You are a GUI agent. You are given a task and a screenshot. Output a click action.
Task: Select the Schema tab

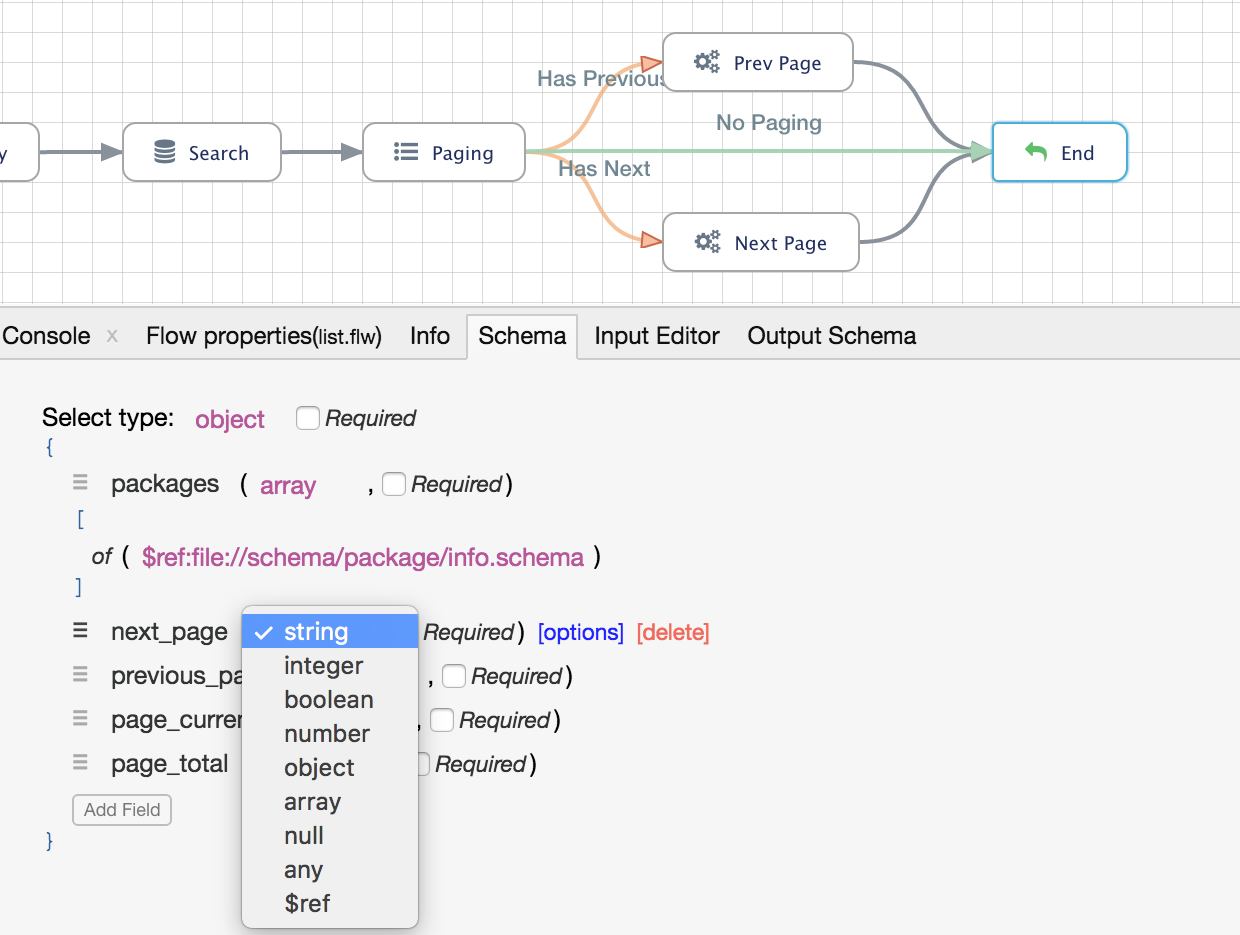522,336
